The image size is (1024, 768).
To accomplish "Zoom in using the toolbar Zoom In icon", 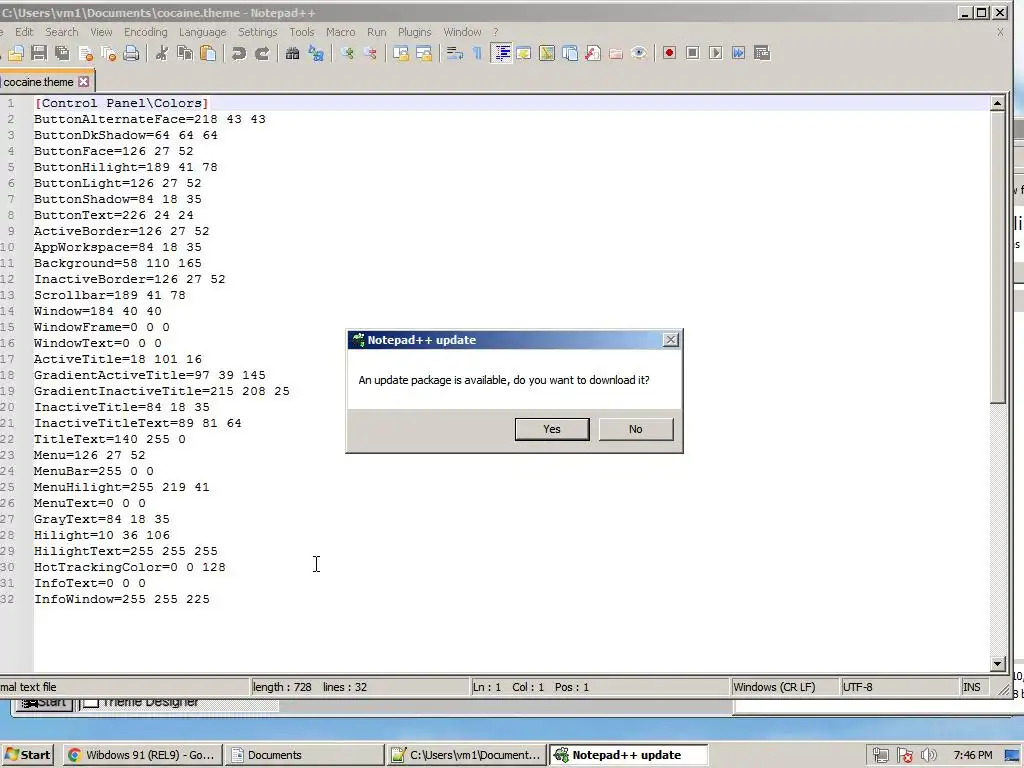I will 347,54.
